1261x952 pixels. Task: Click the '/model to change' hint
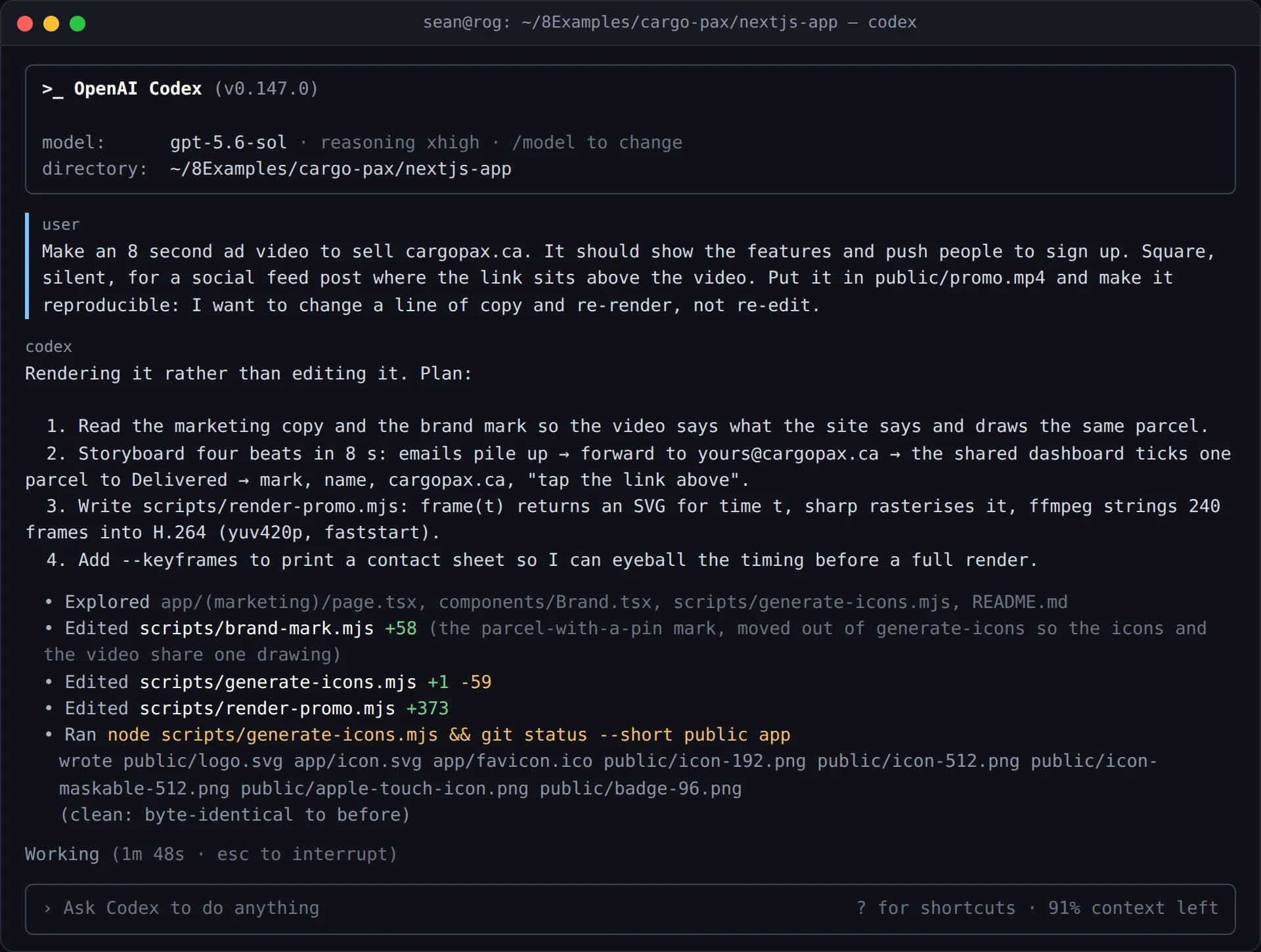tap(597, 142)
